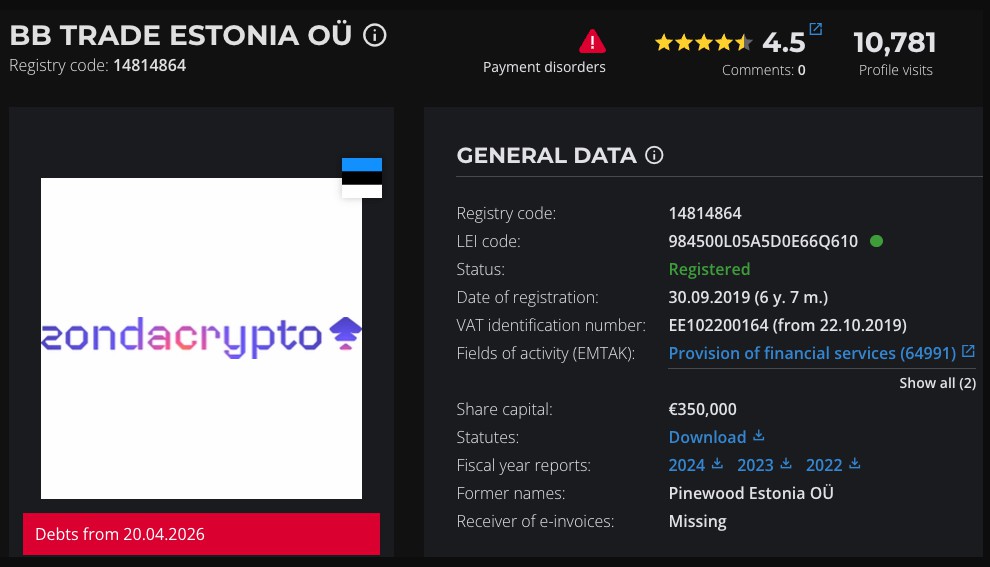Click the five-star rating display

703,43
